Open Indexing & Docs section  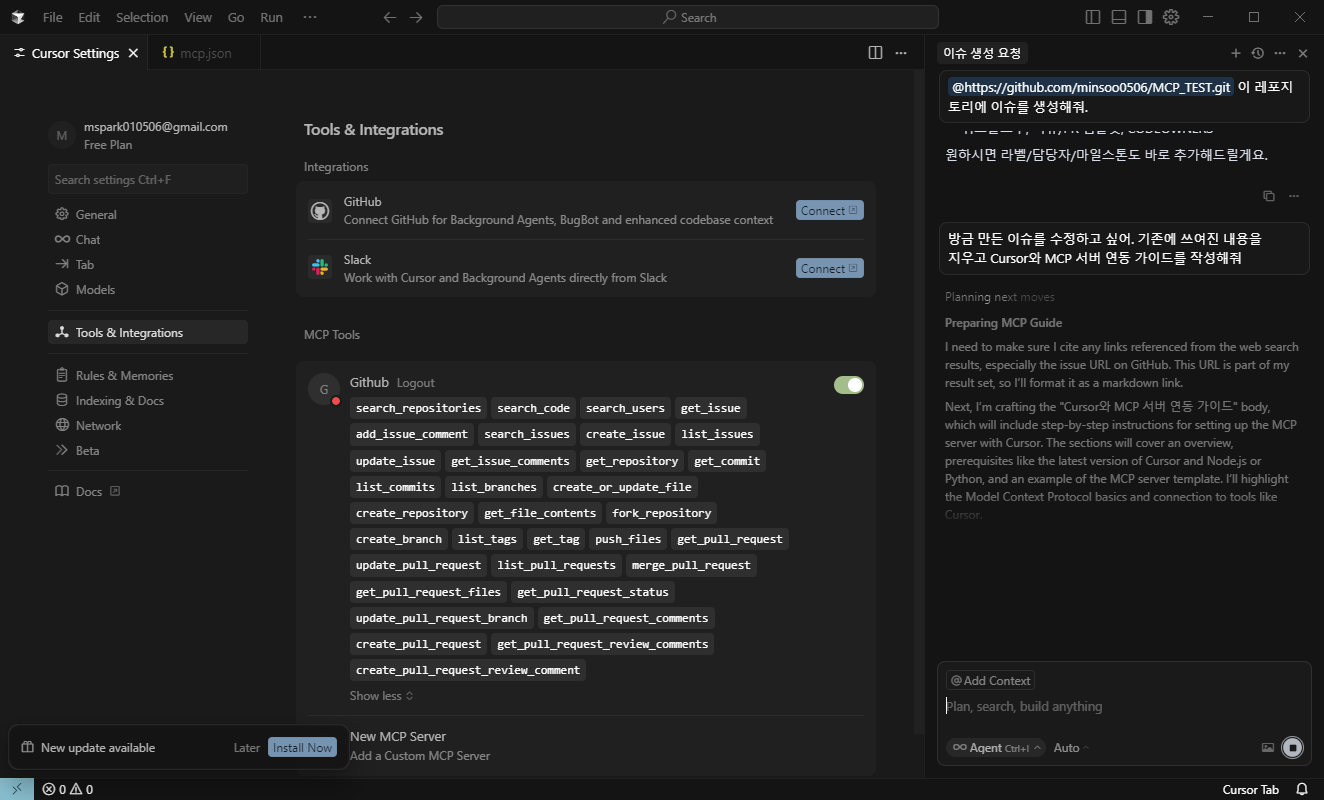pyautogui.click(x=148, y=400)
